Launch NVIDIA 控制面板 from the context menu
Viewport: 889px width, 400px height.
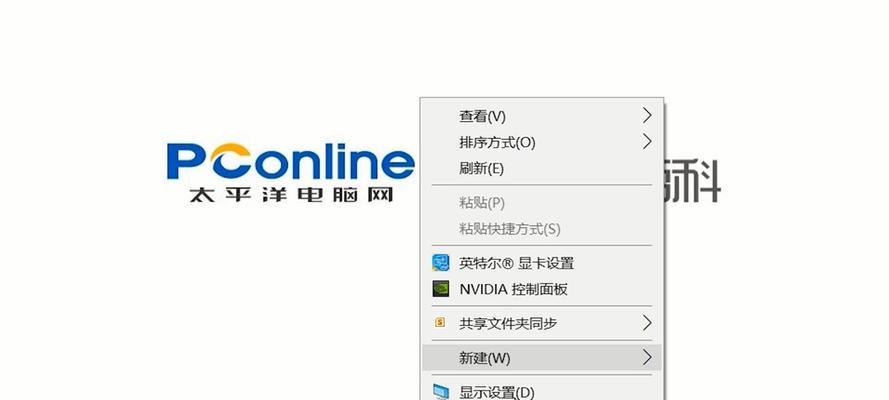click(541, 289)
